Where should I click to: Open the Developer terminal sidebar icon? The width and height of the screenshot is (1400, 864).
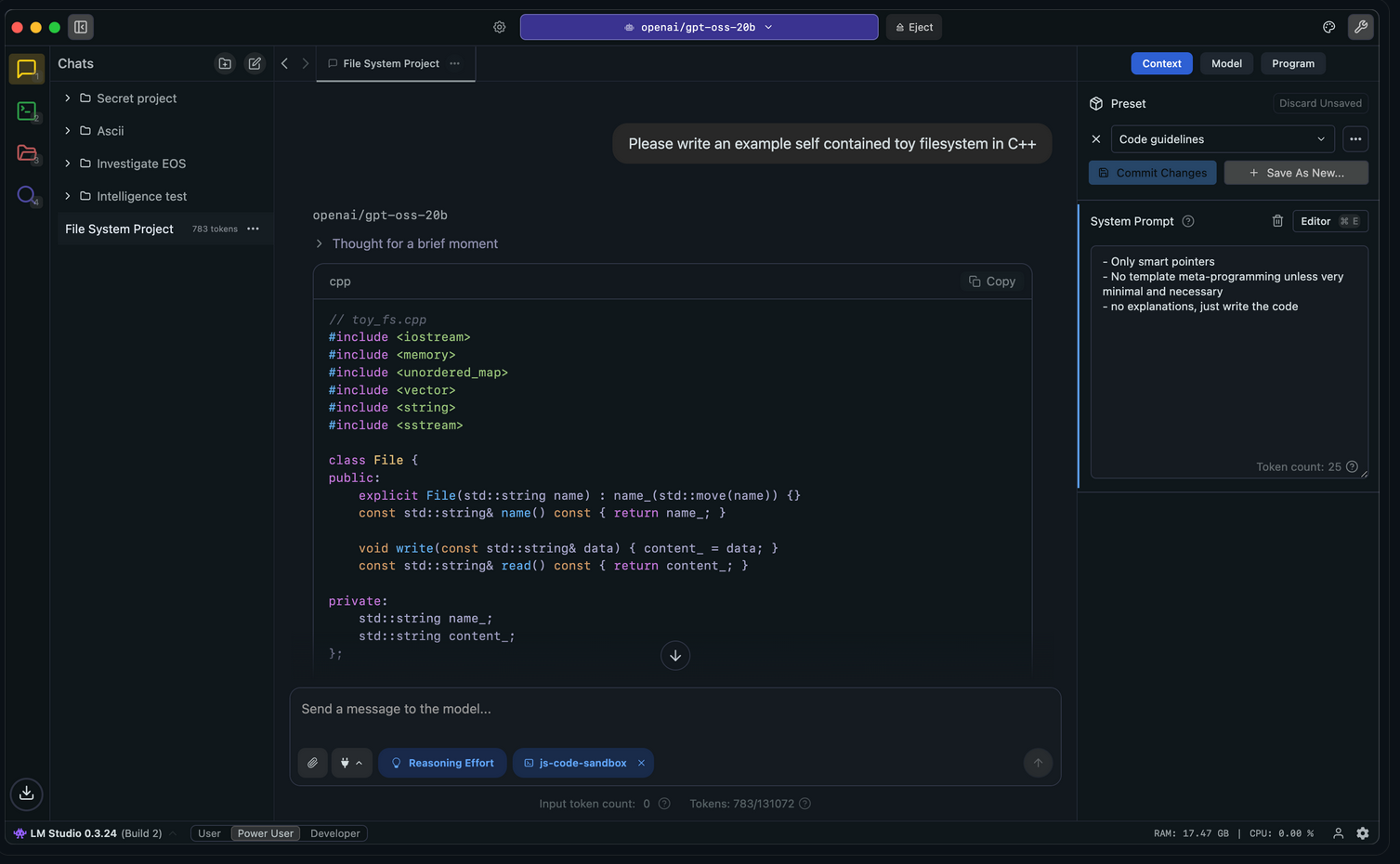tap(26, 111)
